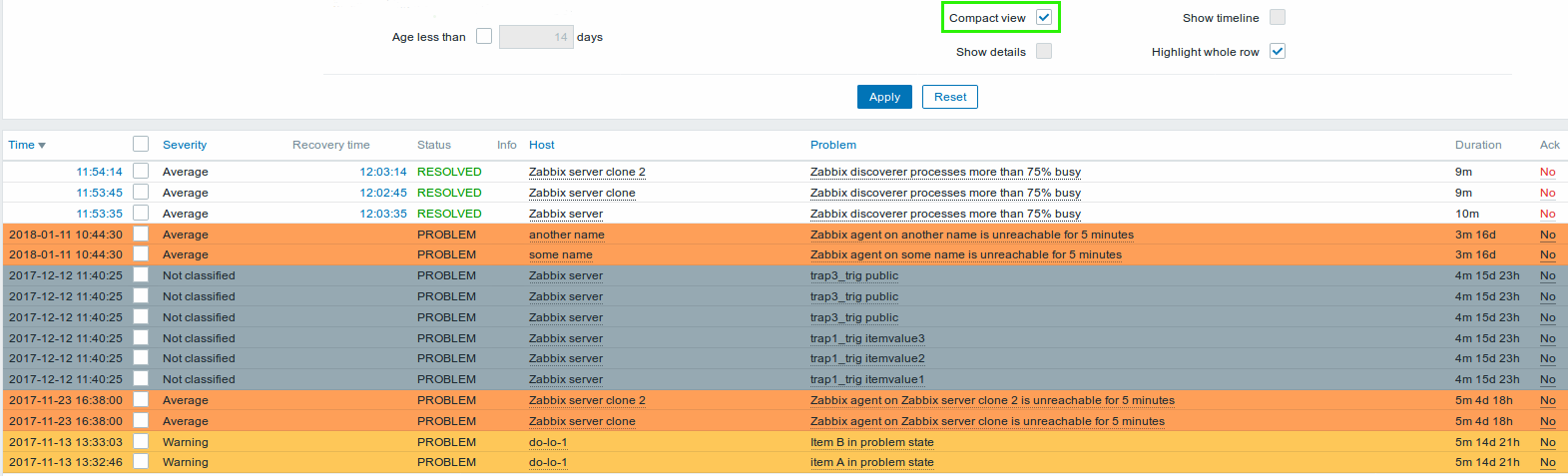
Task: Select the row checkbox for 11:54:14 problem
Action: click(141, 171)
